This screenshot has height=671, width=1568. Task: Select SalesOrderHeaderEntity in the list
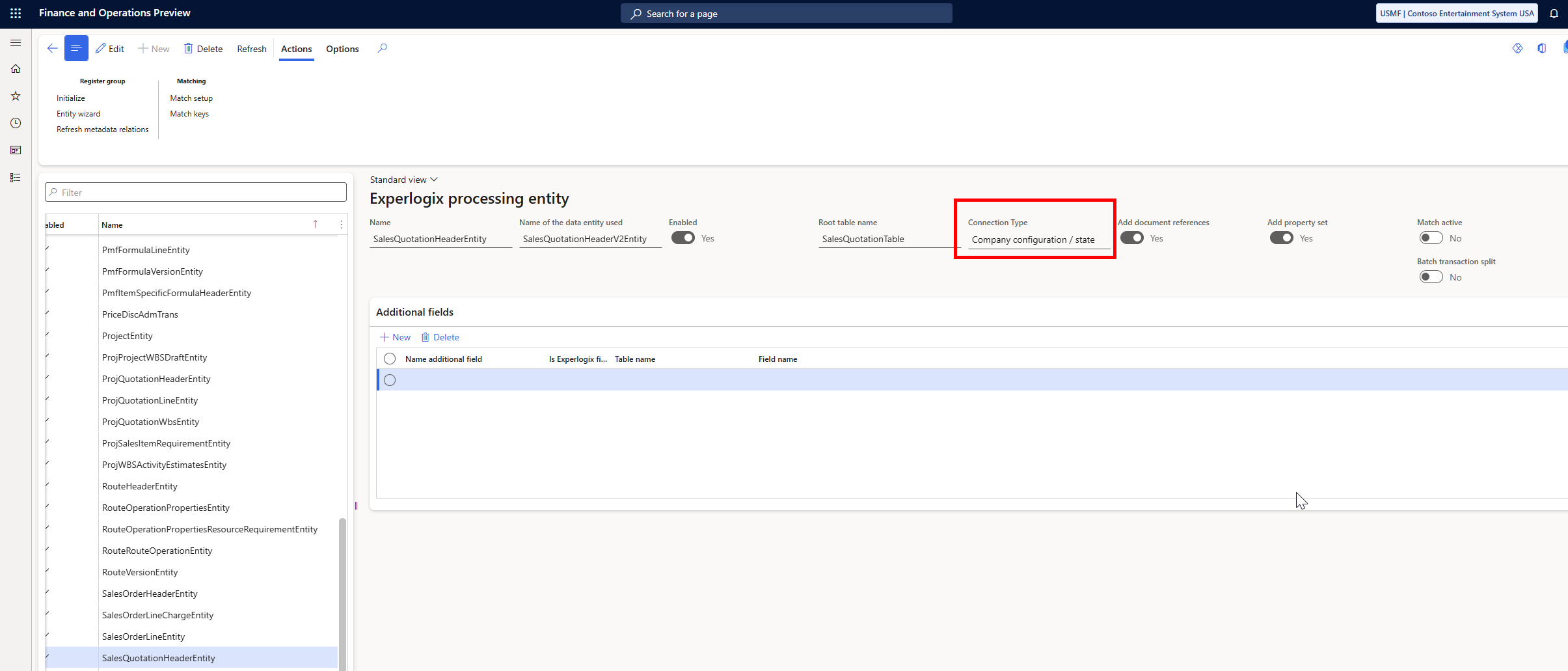click(x=150, y=594)
